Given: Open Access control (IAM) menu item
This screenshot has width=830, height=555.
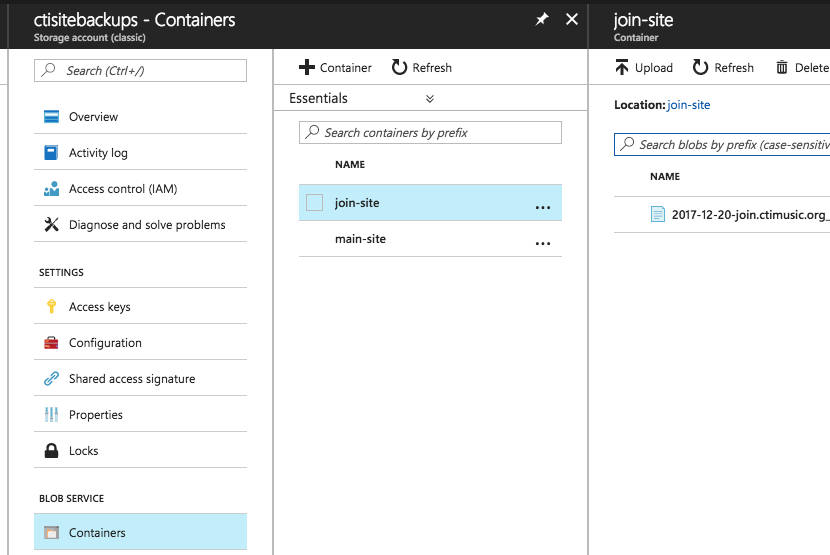Looking at the screenshot, I should tap(140, 189).
